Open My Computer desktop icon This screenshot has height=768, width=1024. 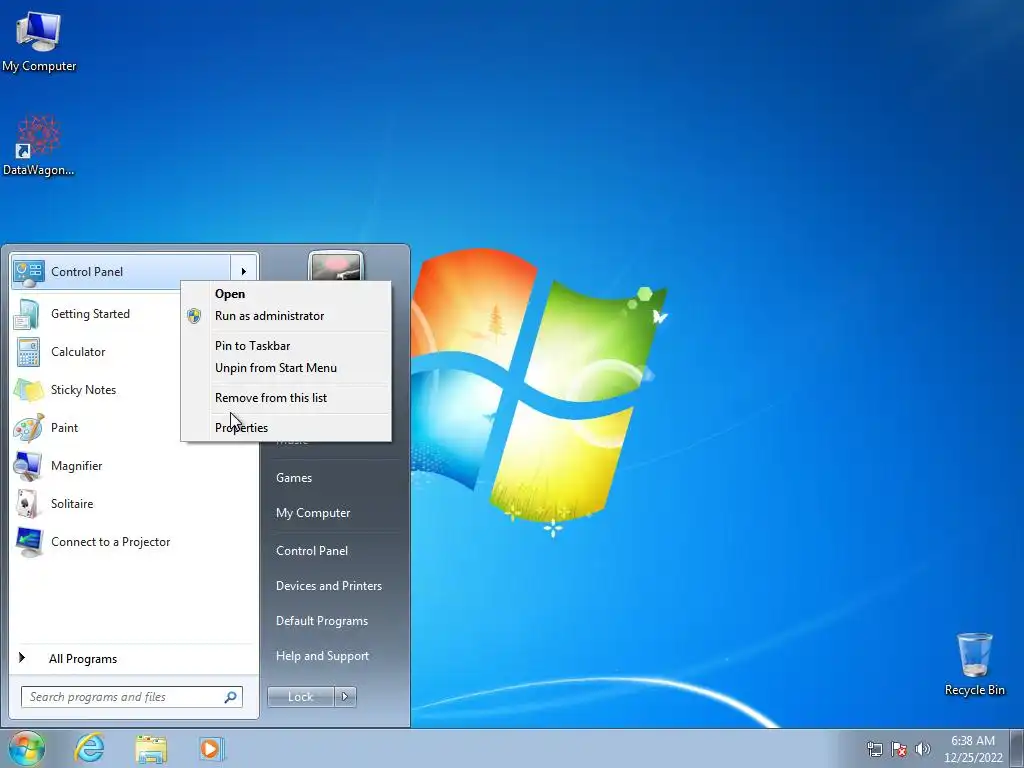pyautogui.click(x=39, y=40)
